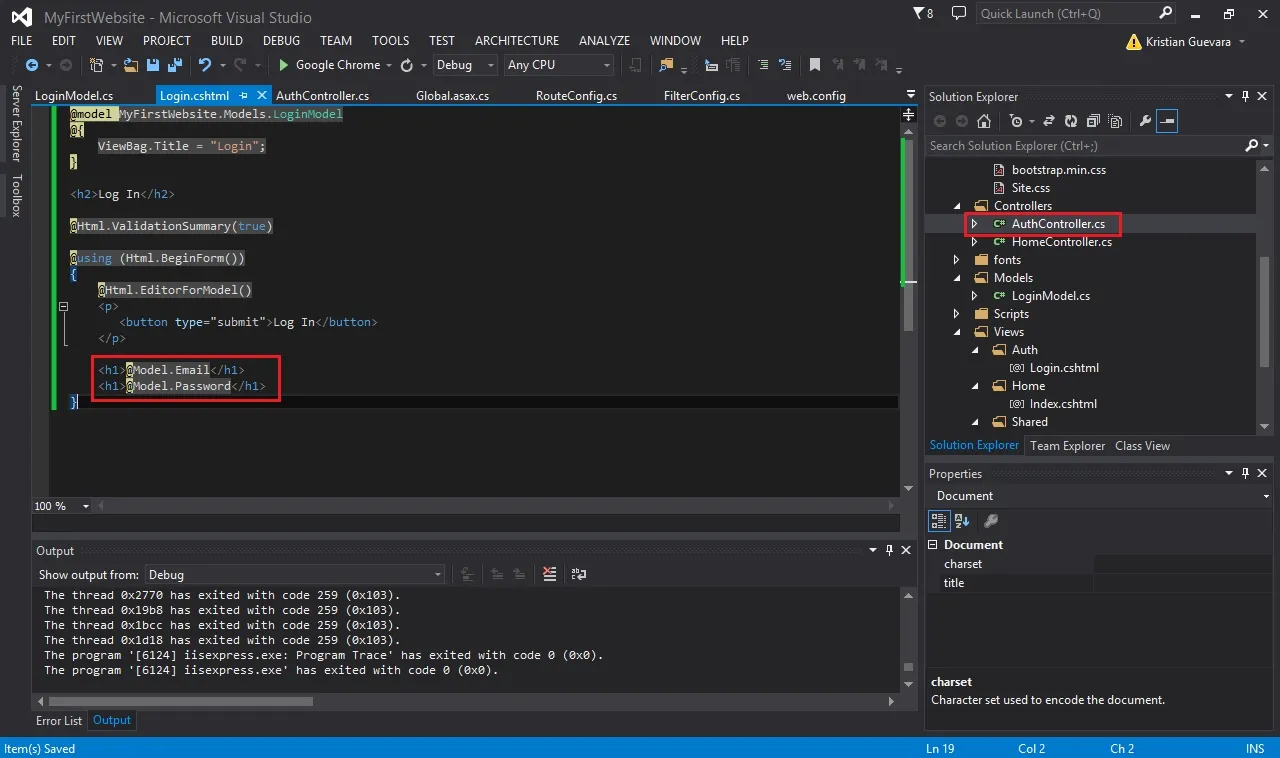The image size is (1280, 758).
Task: Click the Save toolbar icon
Action: pos(153,65)
